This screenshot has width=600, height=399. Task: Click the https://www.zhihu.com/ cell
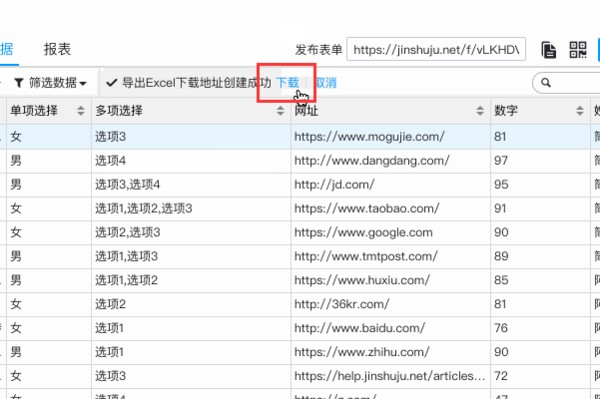coord(391,352)
